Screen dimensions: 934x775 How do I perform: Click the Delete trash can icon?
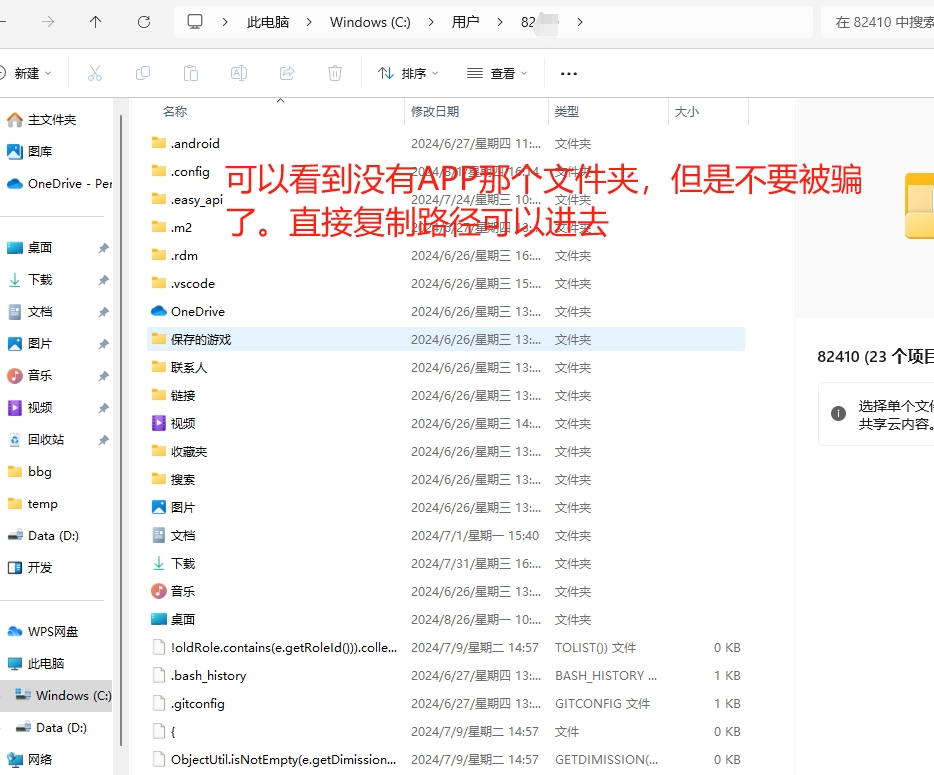pyautogui.click(x=335, y=73)
